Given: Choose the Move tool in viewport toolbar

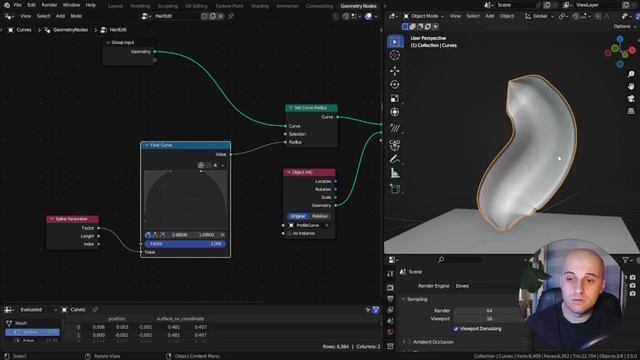Looking at the screenshot, I should pos(395,71).
